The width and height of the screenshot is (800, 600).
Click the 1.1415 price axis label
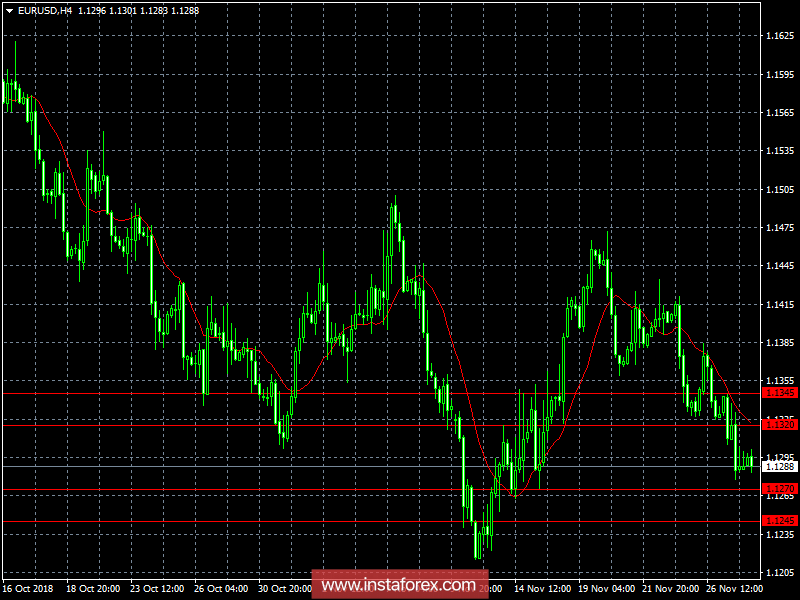(780, 305)
